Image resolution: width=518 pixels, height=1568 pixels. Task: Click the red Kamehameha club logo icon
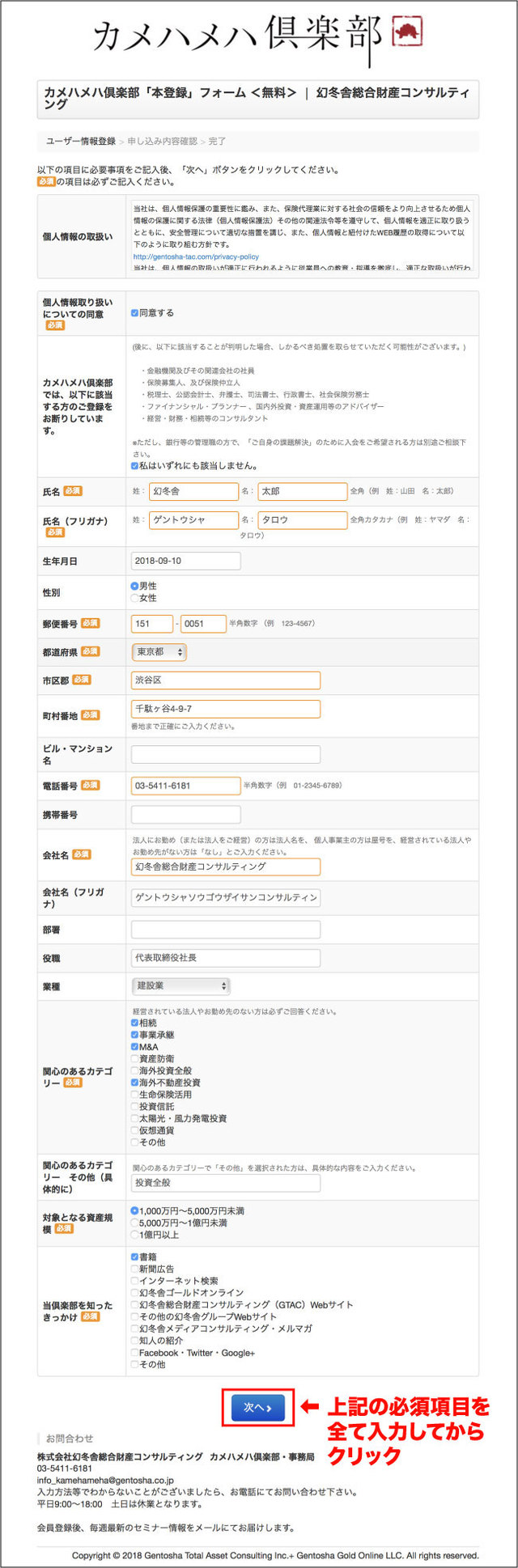point(407,32)
